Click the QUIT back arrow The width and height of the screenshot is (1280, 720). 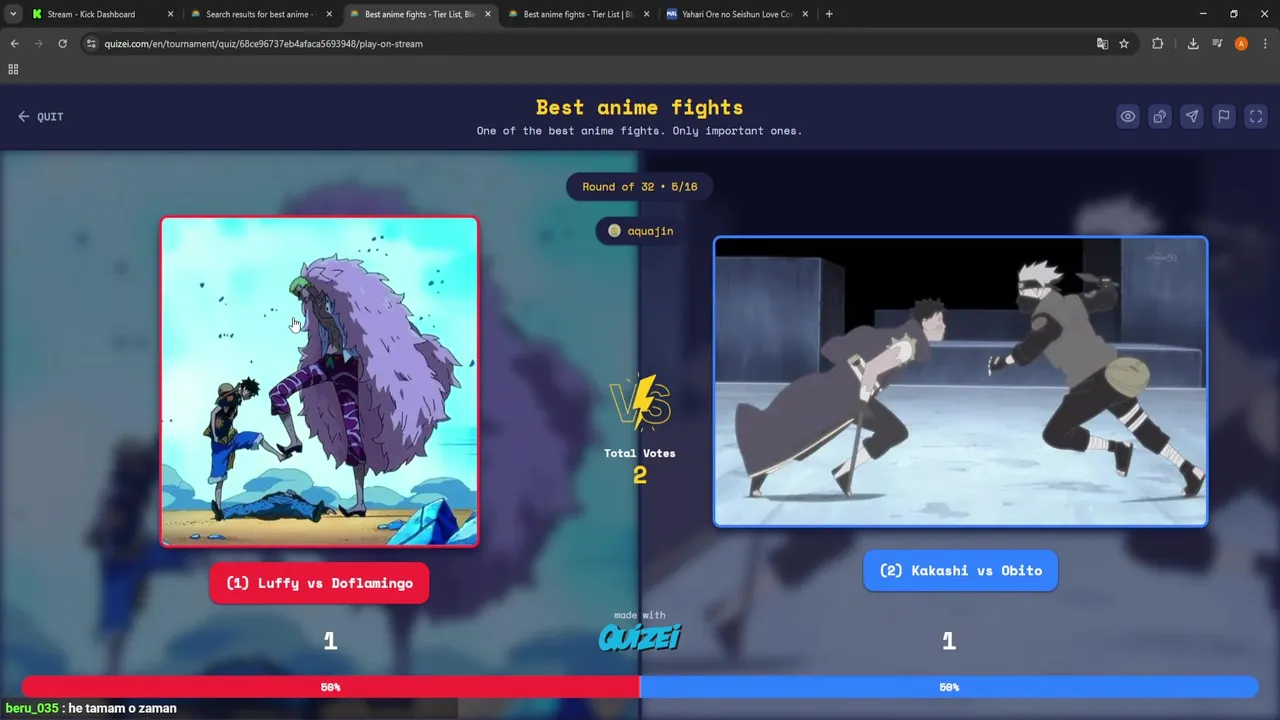click(24, 116)
